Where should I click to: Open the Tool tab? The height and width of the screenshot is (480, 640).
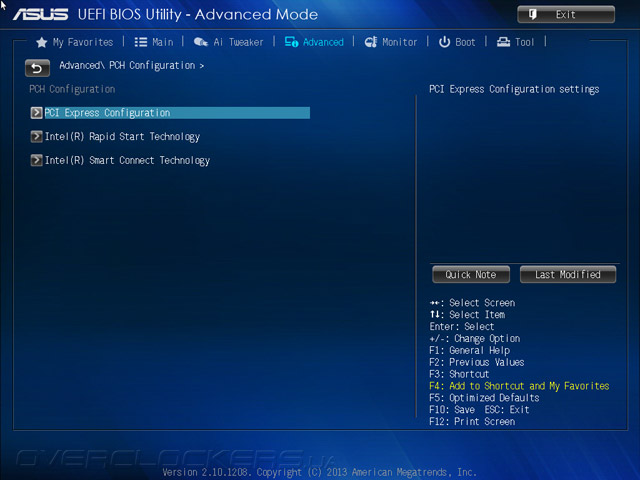pyautogui.click(x=516, y=42)
